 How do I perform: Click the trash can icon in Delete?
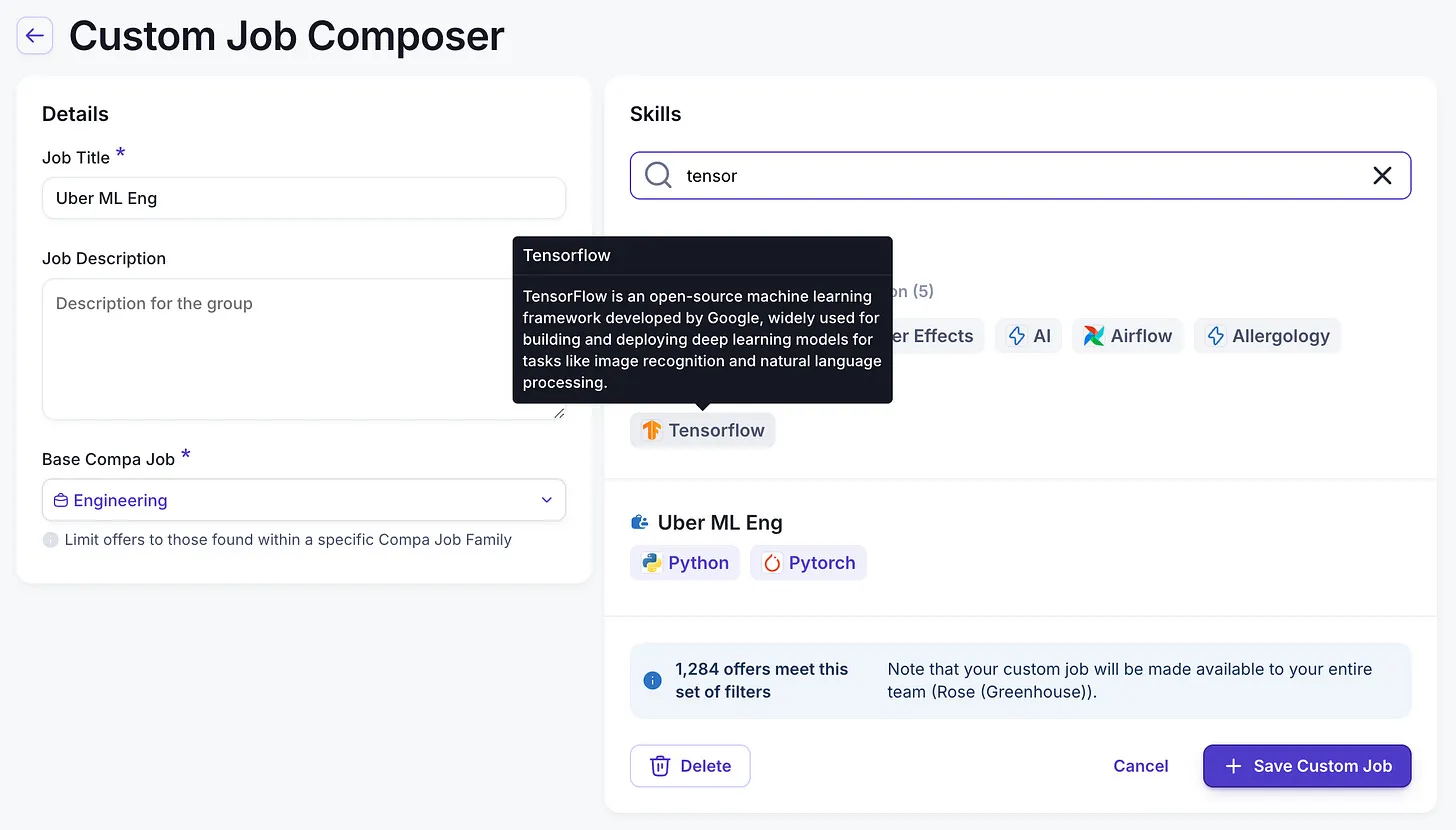click(x=660, y=766)
